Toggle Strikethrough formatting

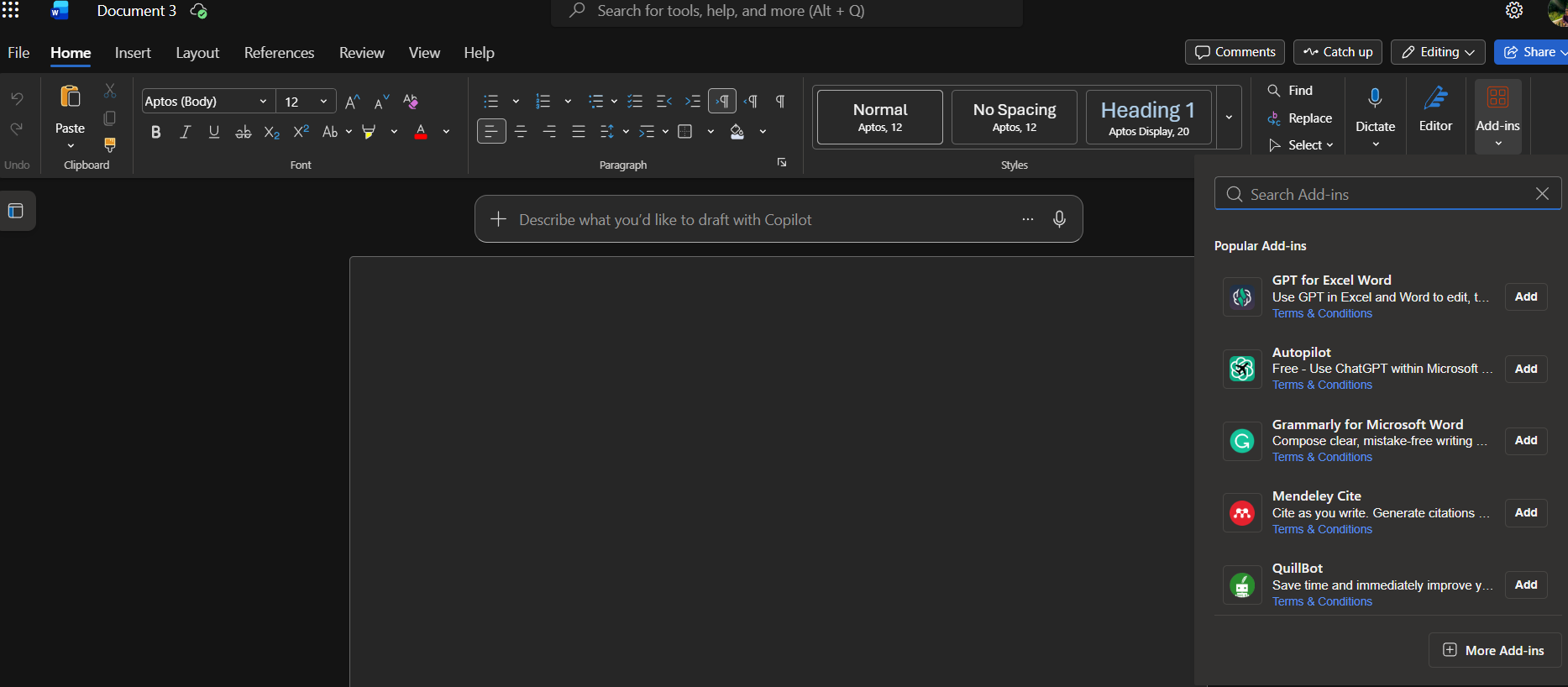(243, 132)
